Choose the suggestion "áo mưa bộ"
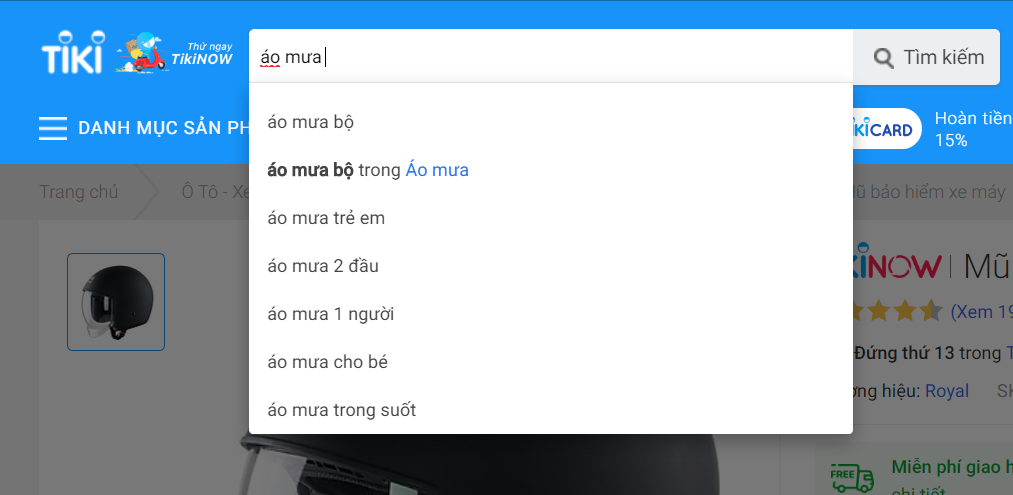 pyautogui.click(x=311, y=122)
